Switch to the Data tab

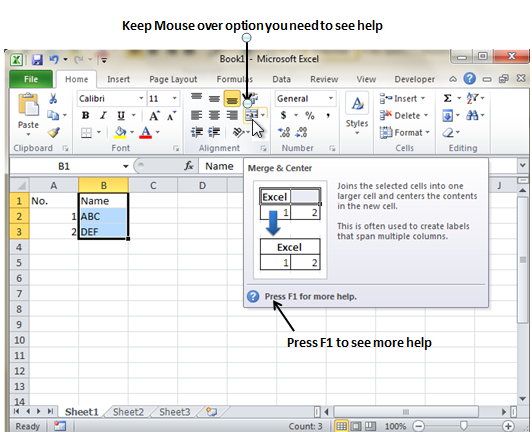[281, 79]
